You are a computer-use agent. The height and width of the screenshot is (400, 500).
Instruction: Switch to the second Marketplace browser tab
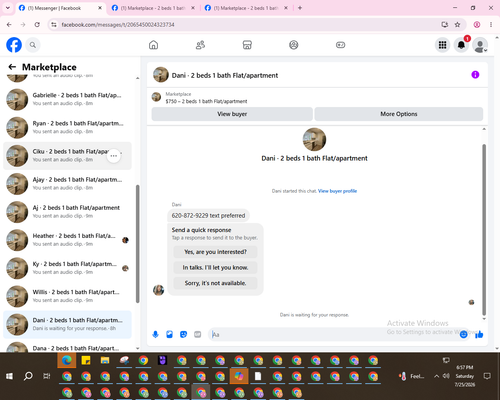(153, 8)
